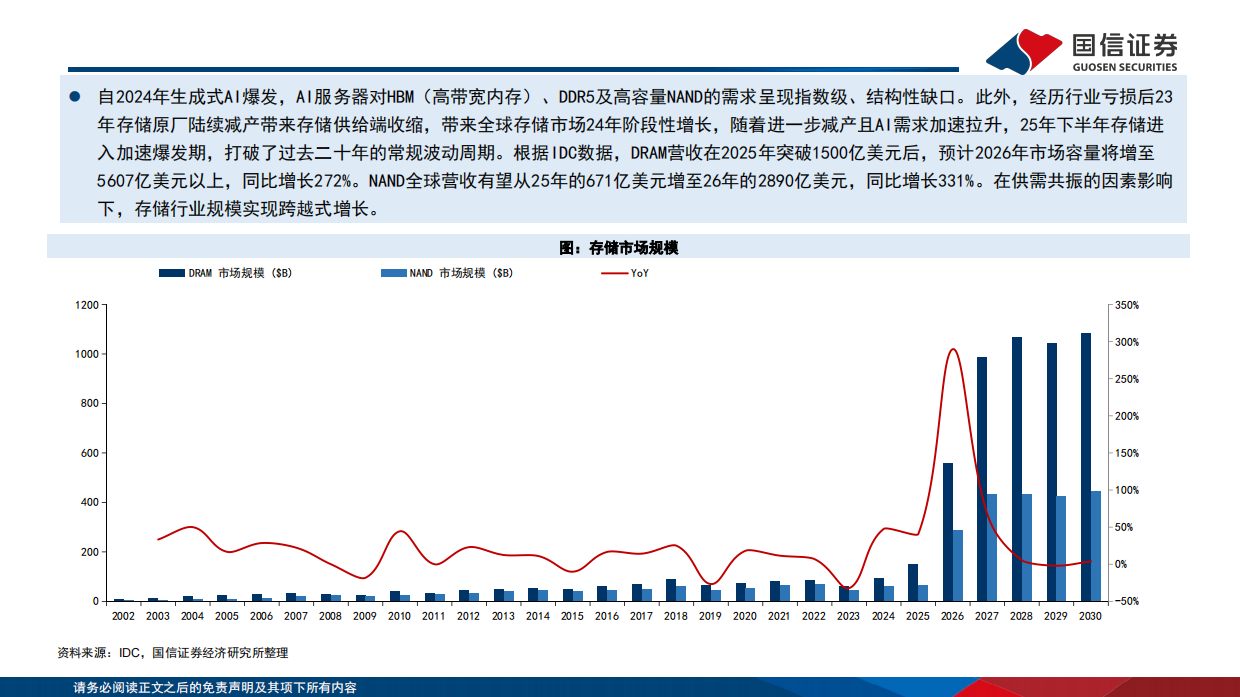
Task: Click the left axis value 200
Action: point(90,552)
